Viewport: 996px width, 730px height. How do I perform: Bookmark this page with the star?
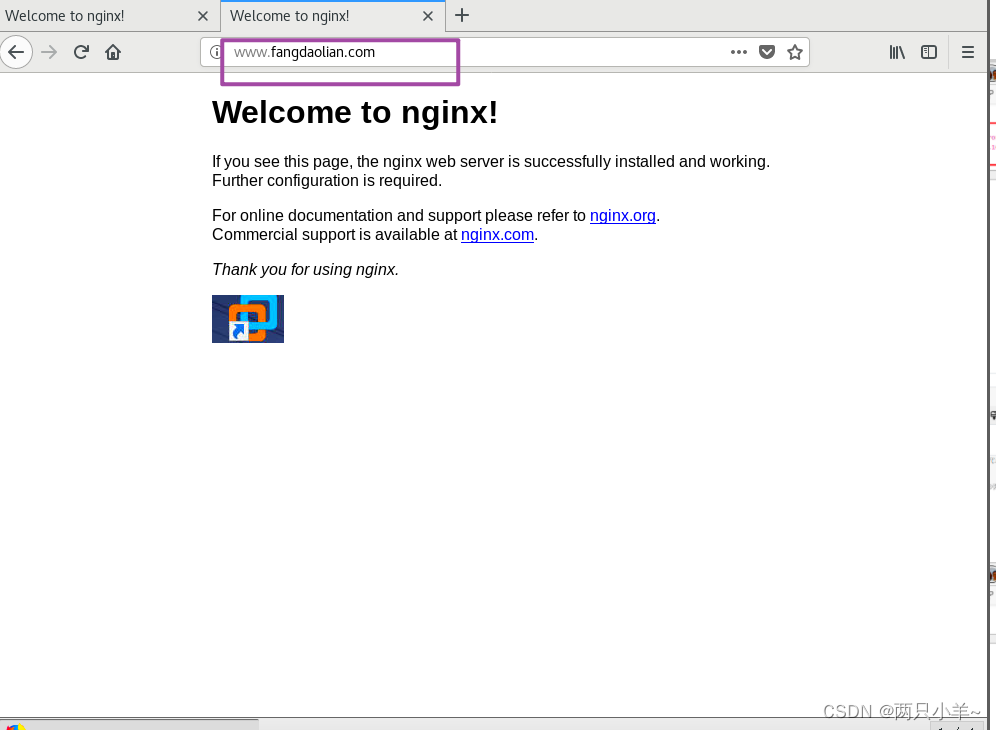click(795, 52)
